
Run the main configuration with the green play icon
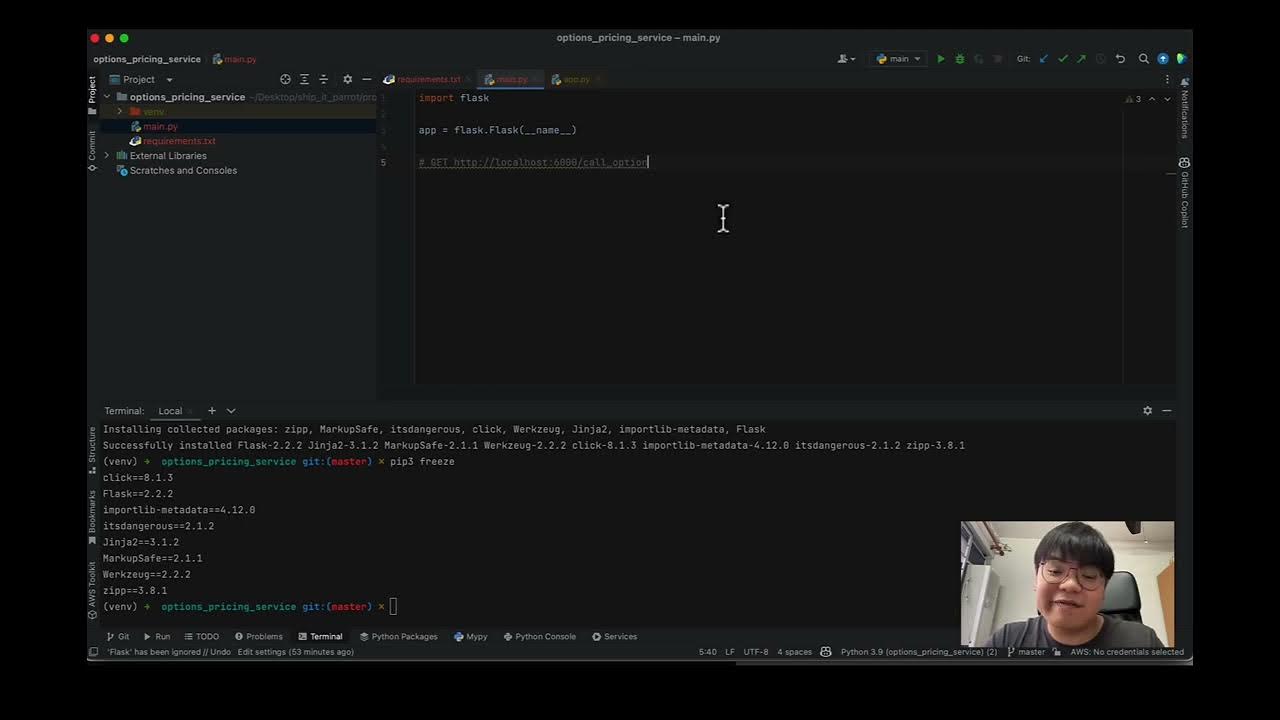(940, 59)
